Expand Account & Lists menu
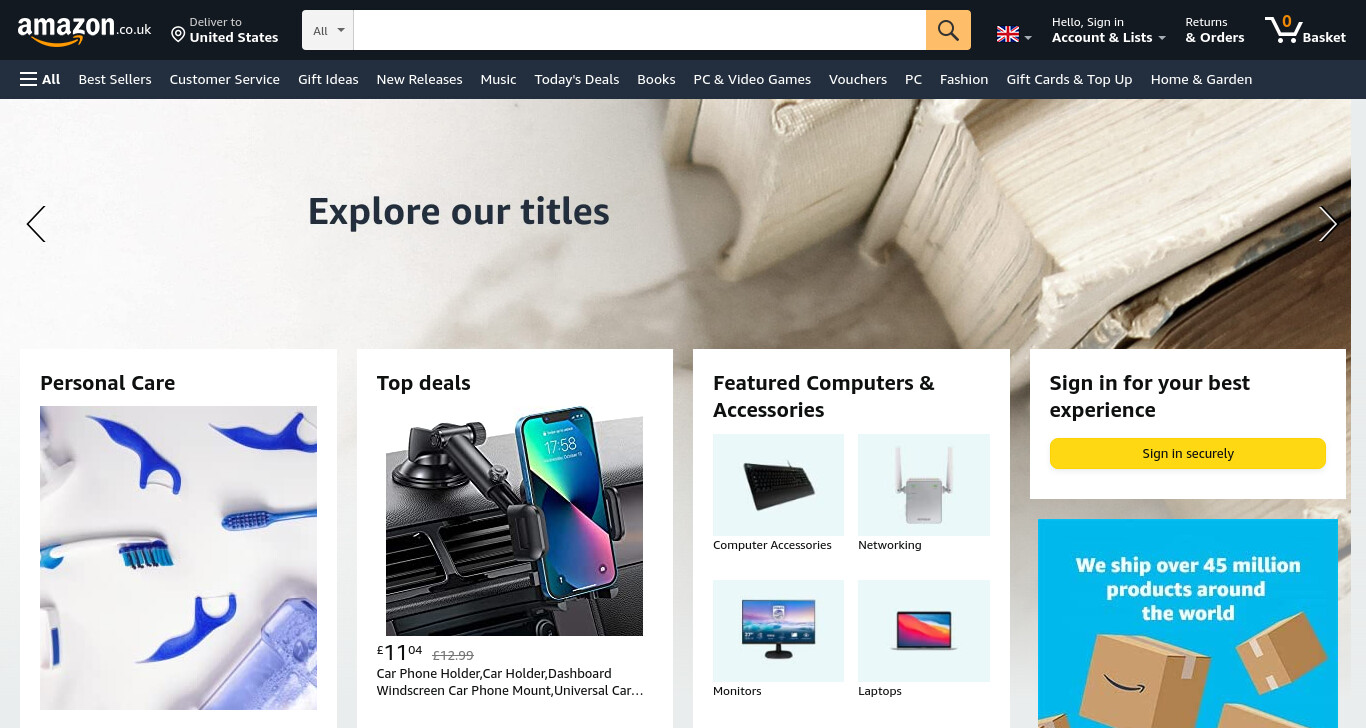 (1109, 30)
